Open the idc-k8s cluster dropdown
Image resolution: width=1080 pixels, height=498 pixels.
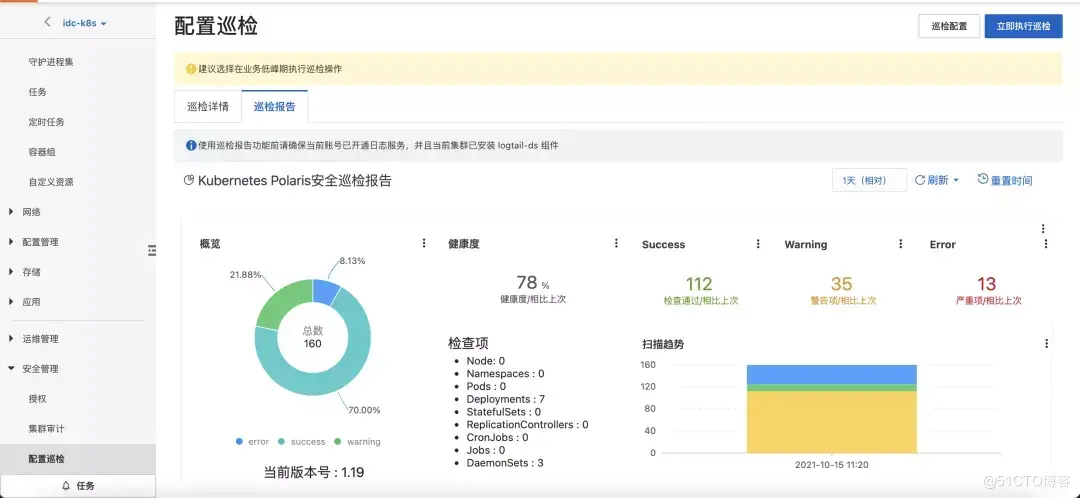coord(85,23)
